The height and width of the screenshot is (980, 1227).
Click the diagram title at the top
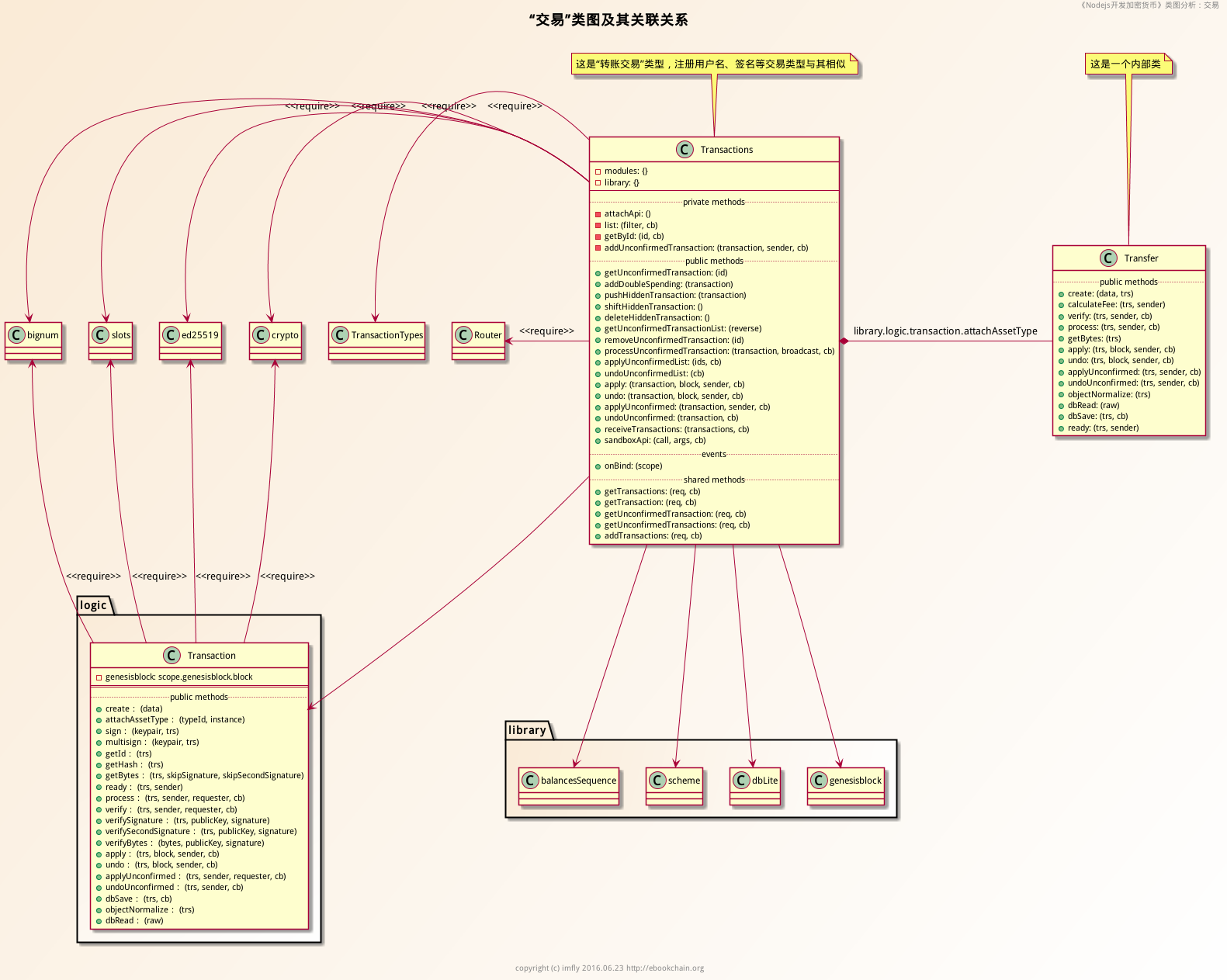(x=608, y=20)
